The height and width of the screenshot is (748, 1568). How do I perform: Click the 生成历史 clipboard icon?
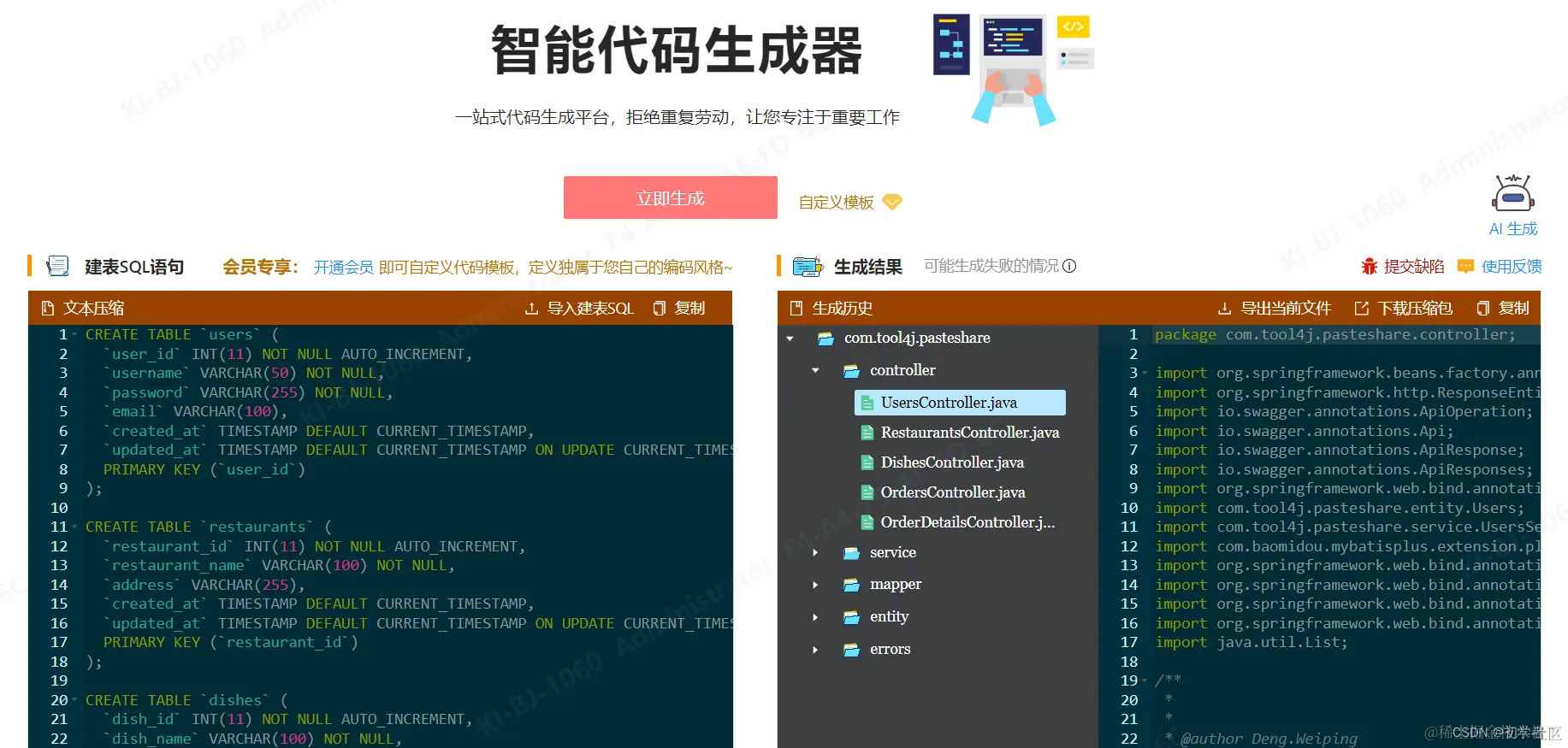796,308
